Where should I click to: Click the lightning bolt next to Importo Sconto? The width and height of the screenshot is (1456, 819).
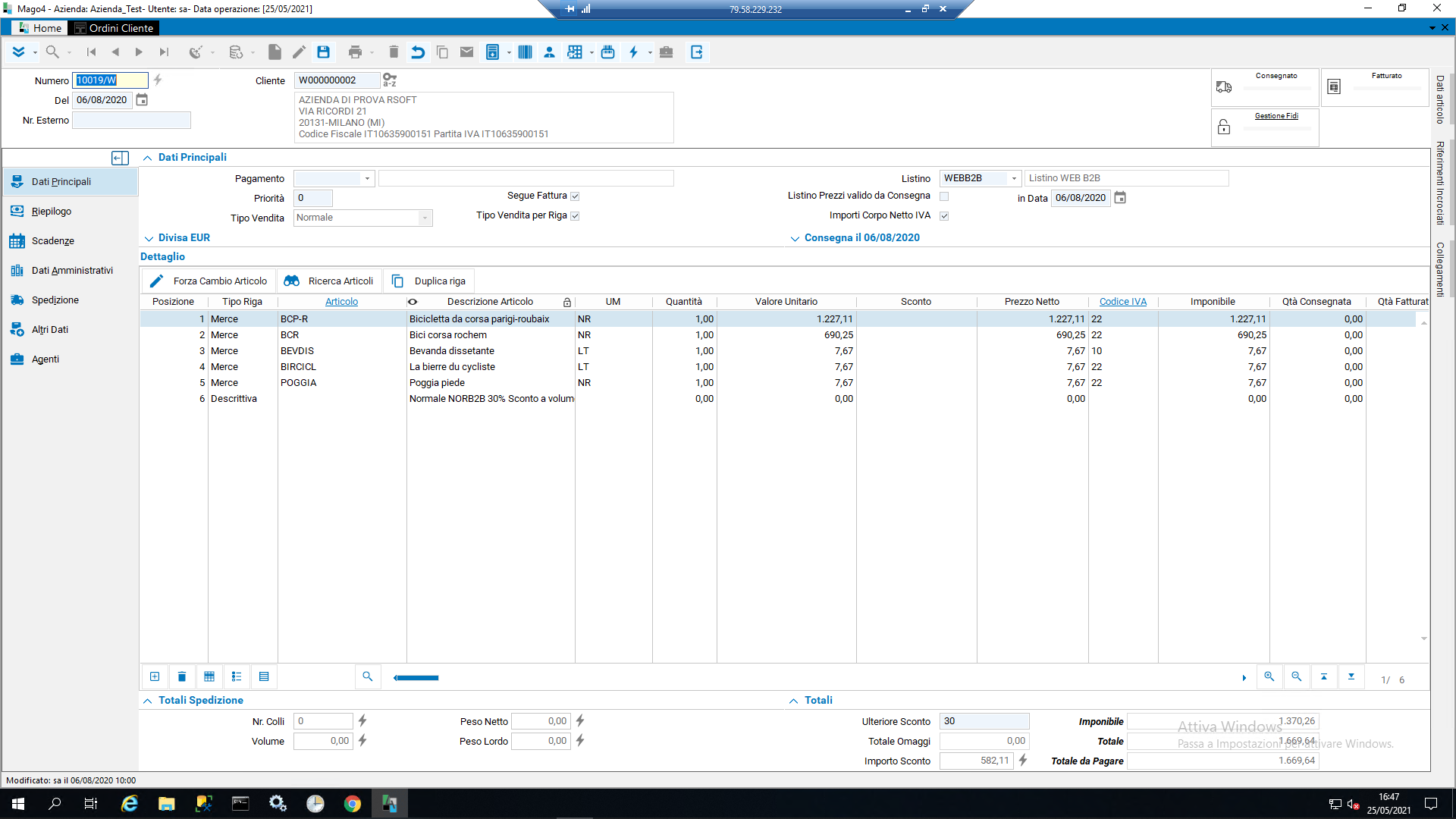pyautogui.click(x=1023, y=760)
